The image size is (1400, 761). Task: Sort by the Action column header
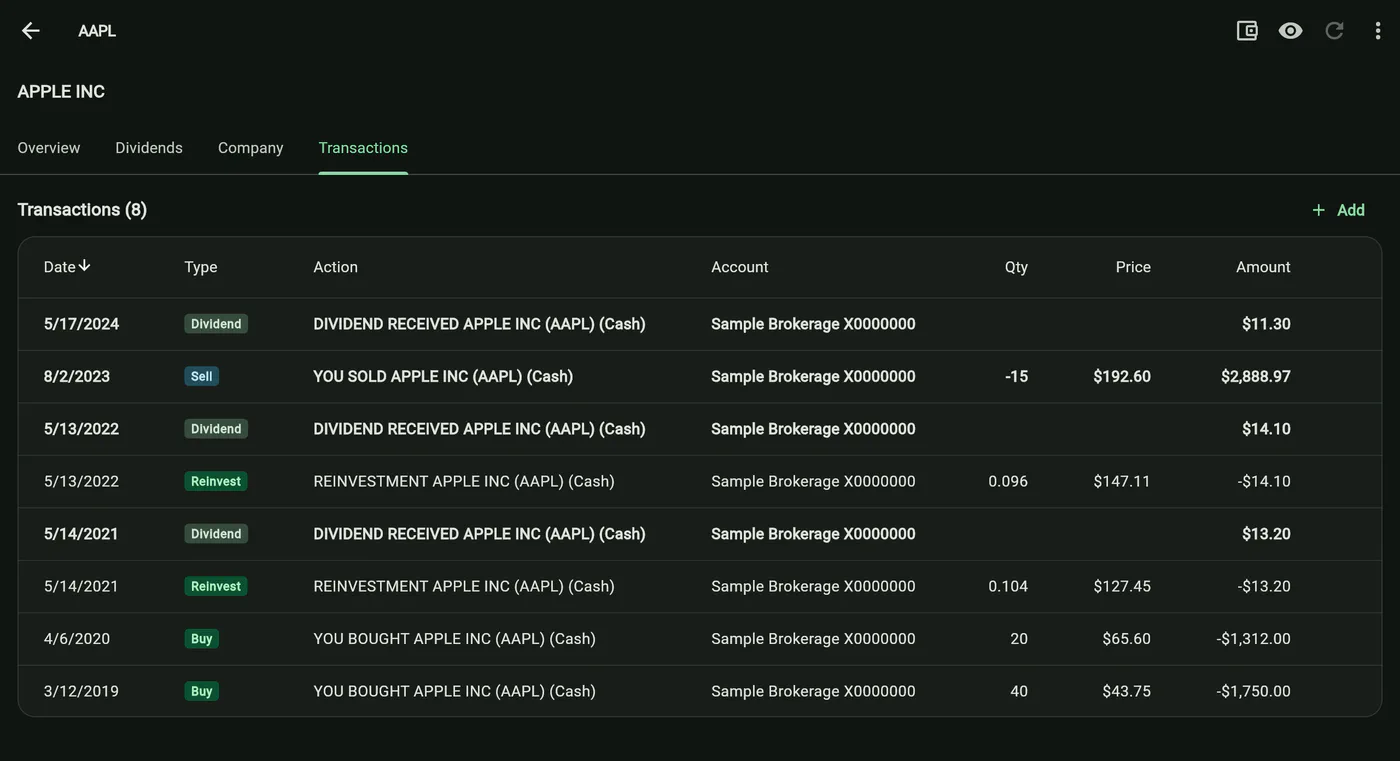click(336, 267)
